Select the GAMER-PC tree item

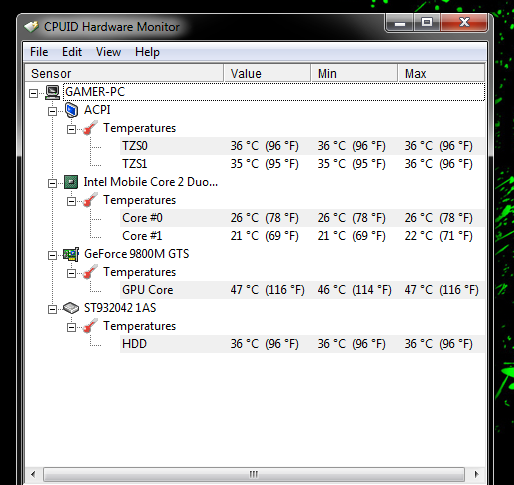274,92
